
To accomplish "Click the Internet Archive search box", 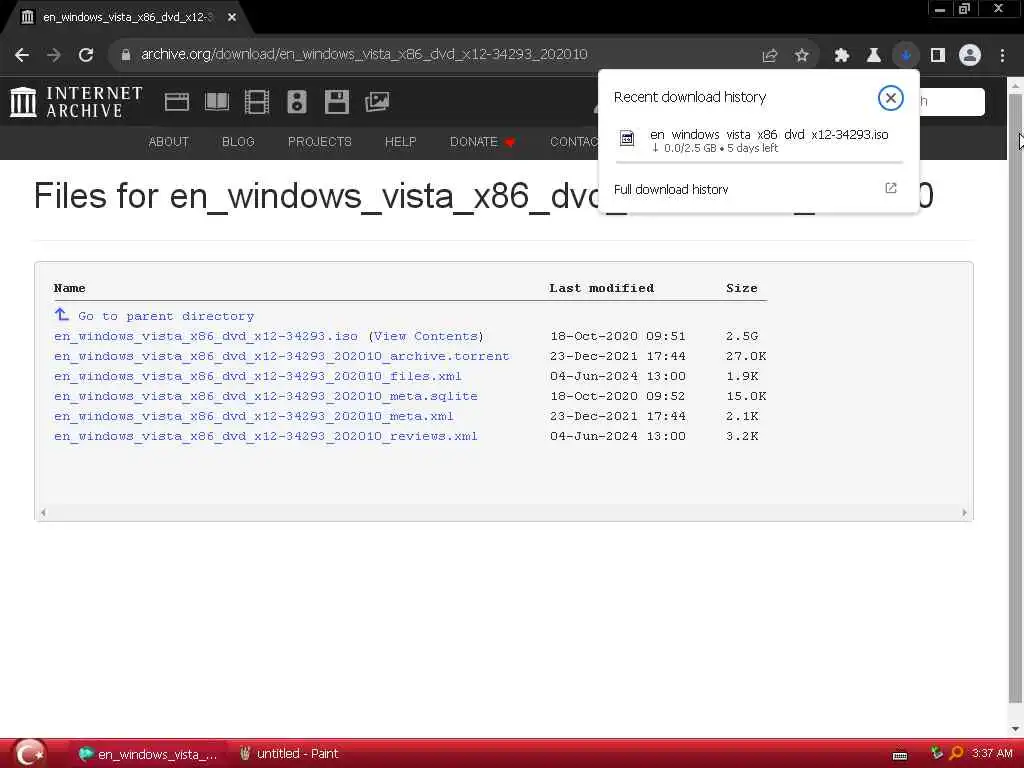I will [950, 101].
